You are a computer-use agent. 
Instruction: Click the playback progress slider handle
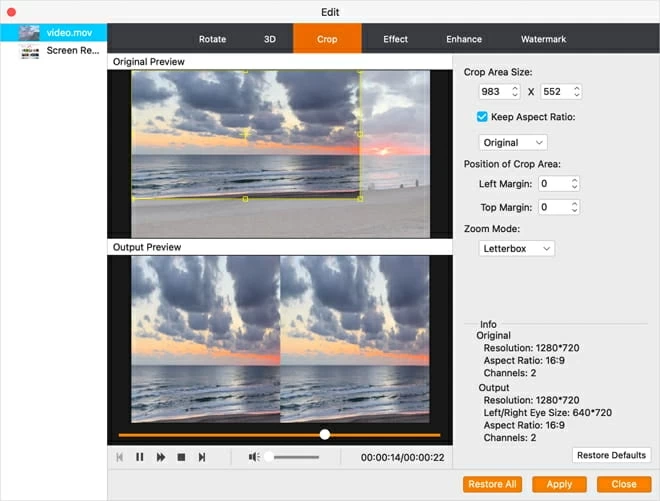point(325,434)
